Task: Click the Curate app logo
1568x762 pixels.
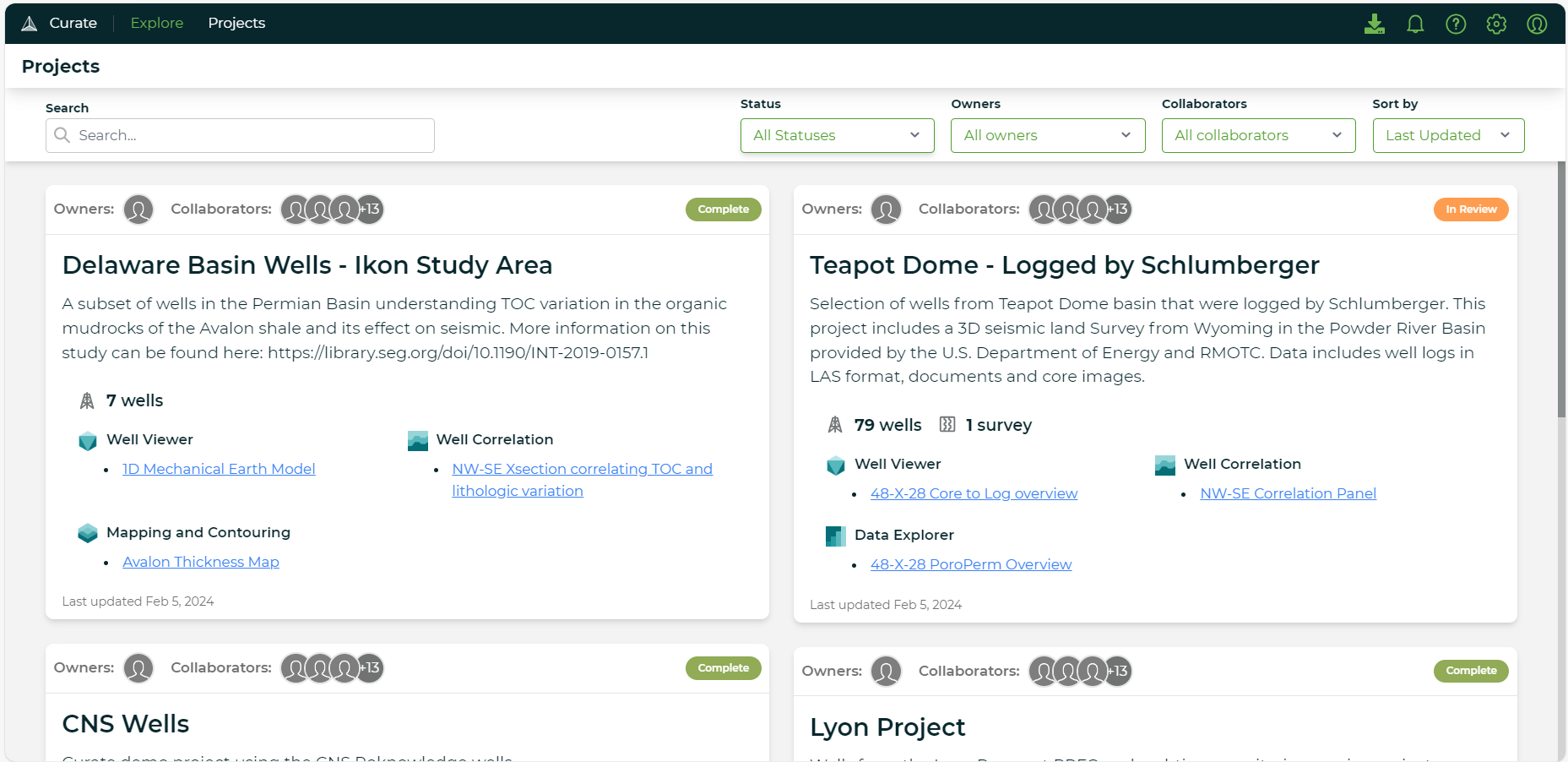Action: [30, 22]
